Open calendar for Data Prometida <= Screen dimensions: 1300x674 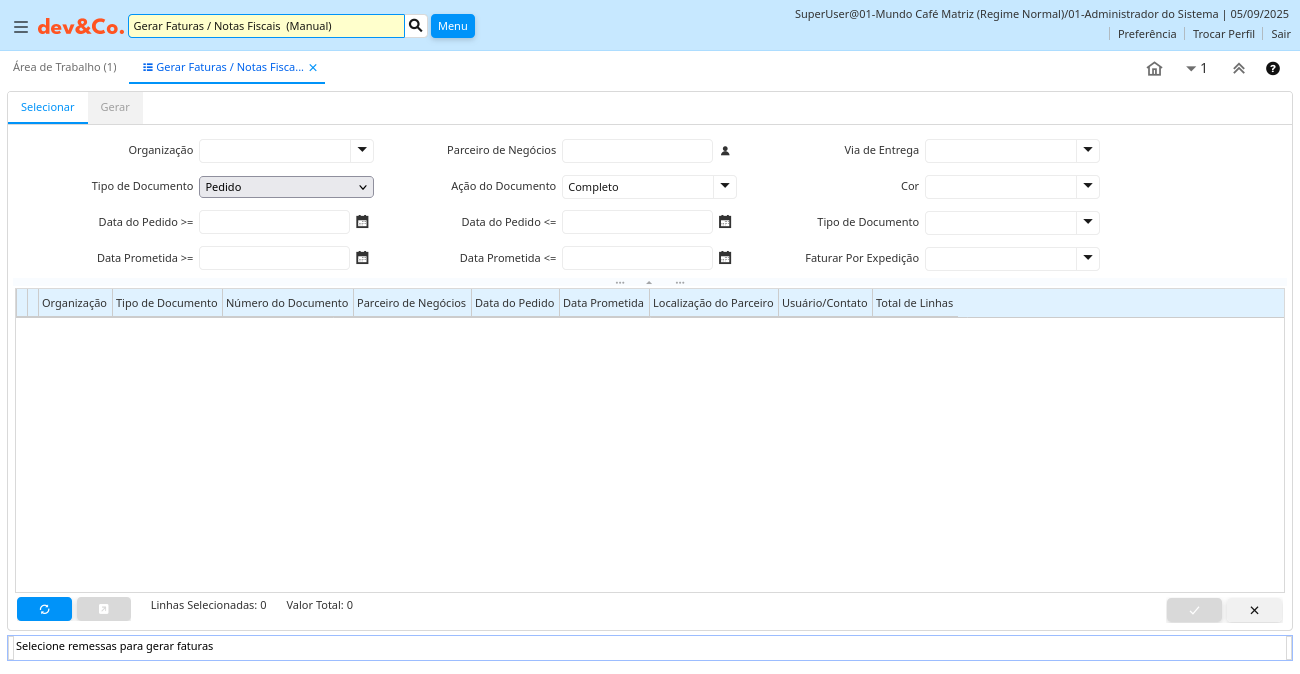coord(725,258)
